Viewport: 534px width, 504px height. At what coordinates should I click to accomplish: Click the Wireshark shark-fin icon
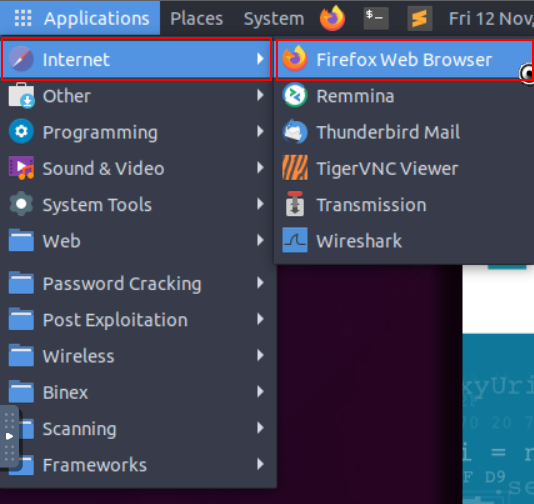point(295,240)
